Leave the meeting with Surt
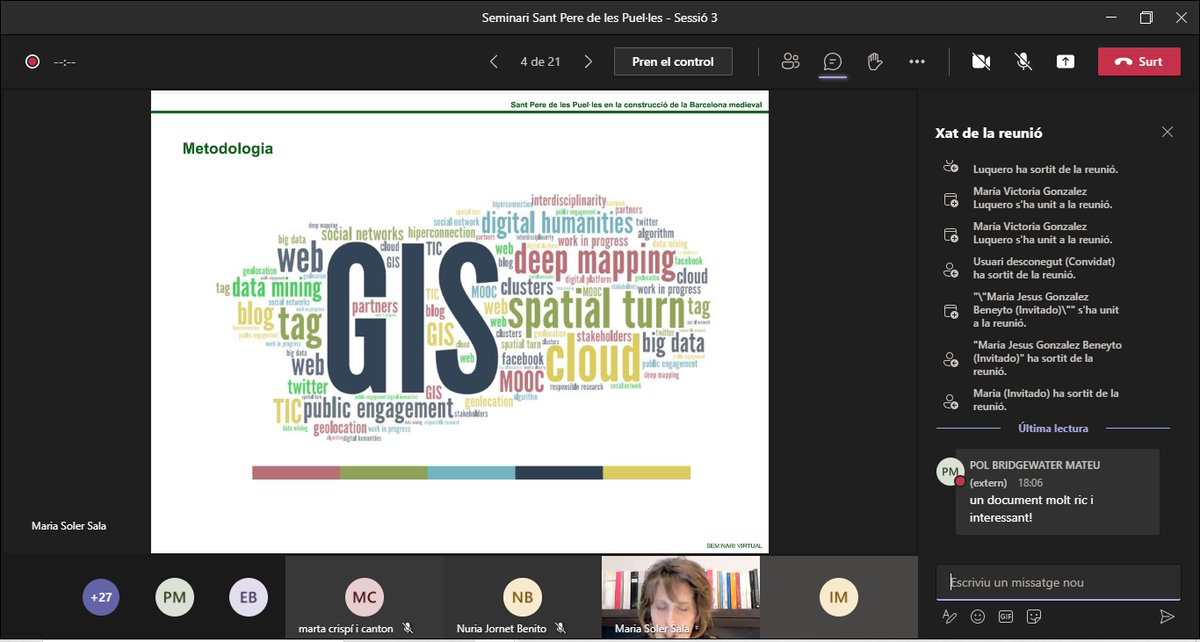The width and height of the screenshot is (1200, 642). click(1139, 61)
